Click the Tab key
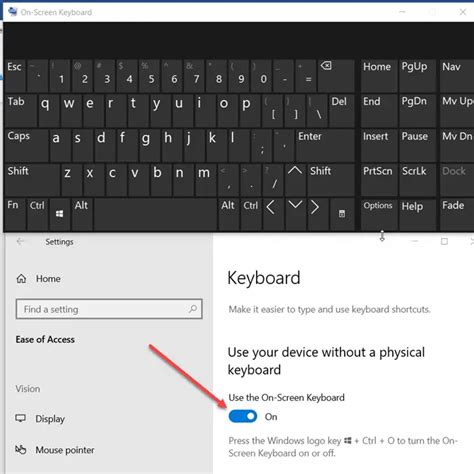 click(21, 110)
